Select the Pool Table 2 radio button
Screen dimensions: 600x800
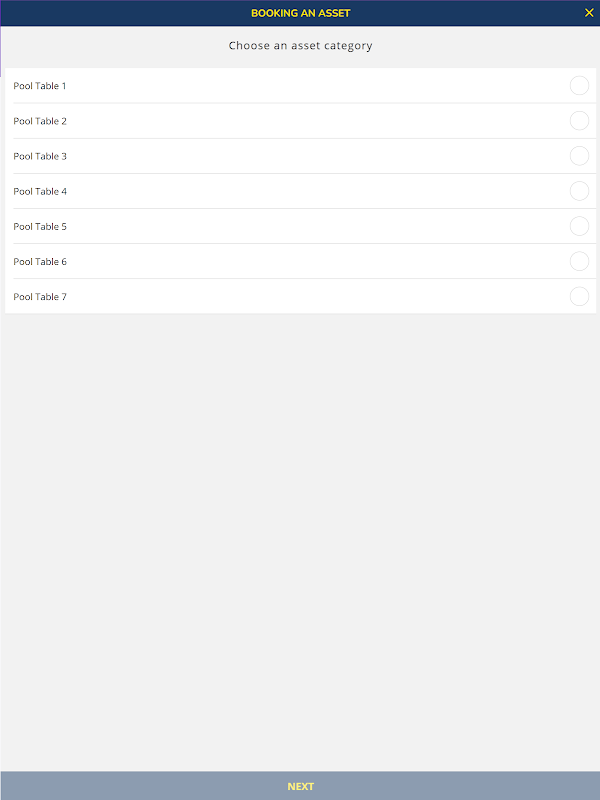tap(579, 121)
